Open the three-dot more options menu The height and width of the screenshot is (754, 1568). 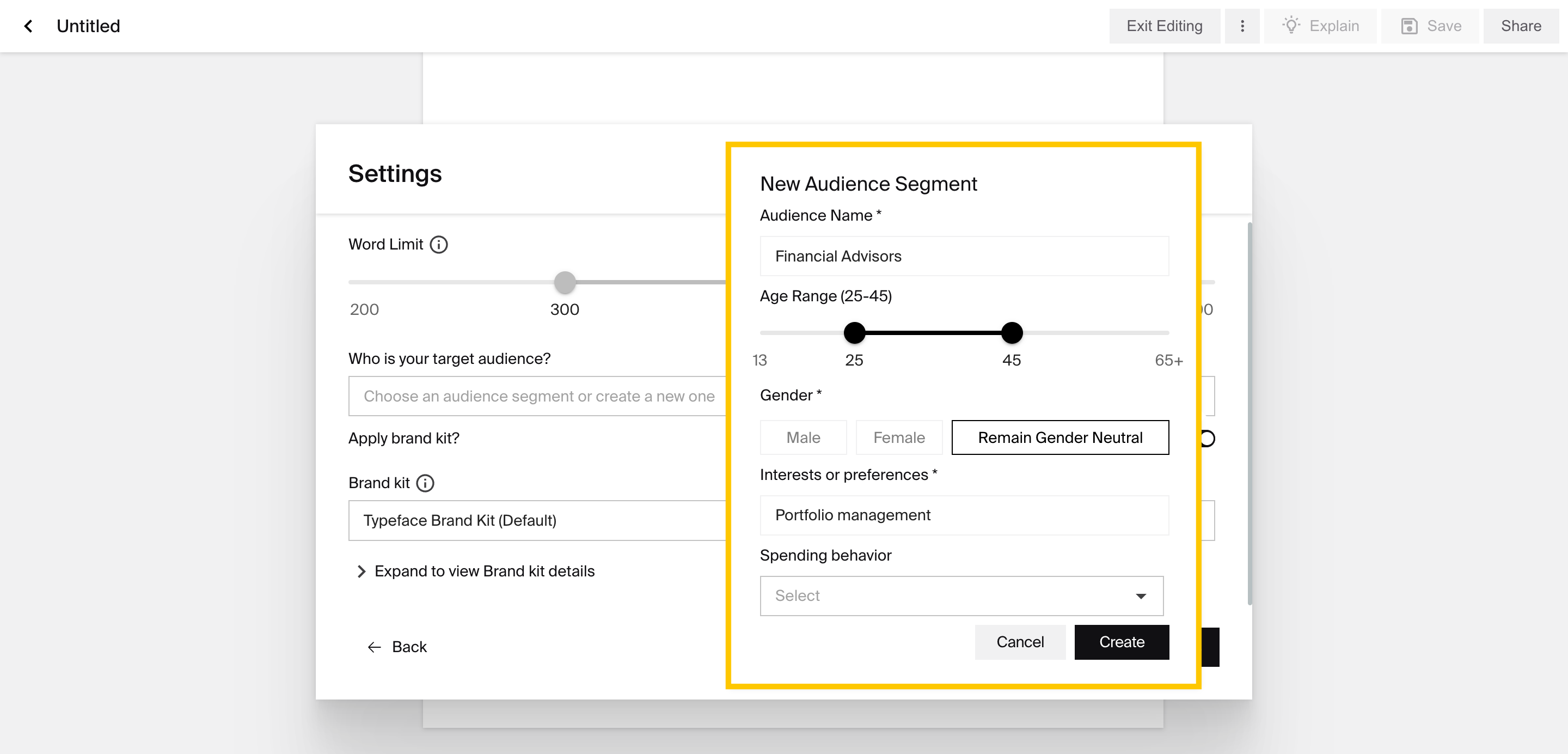point(1242,26)
